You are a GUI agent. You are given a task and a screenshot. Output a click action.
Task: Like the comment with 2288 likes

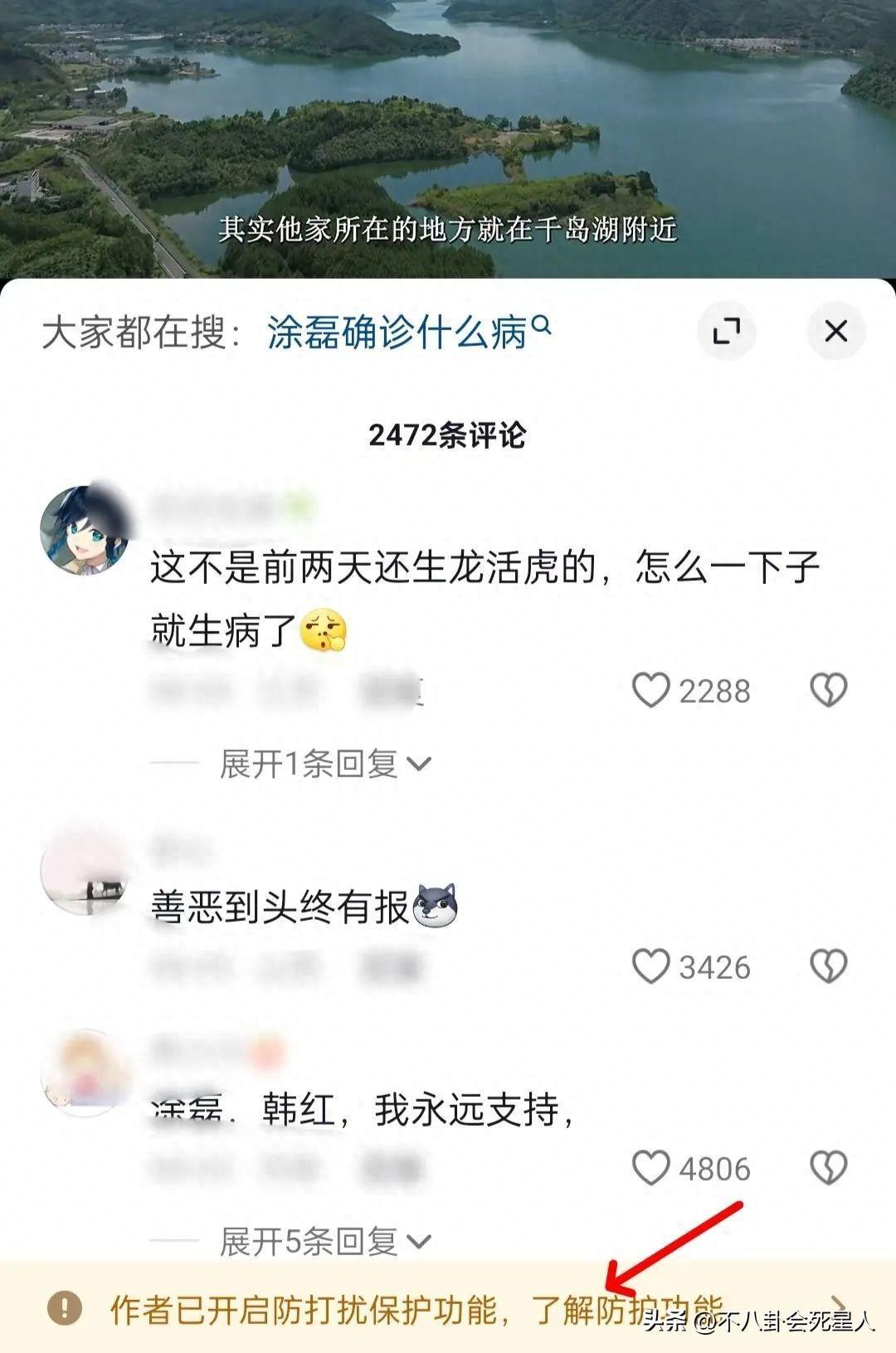click(x=650, y=690)
